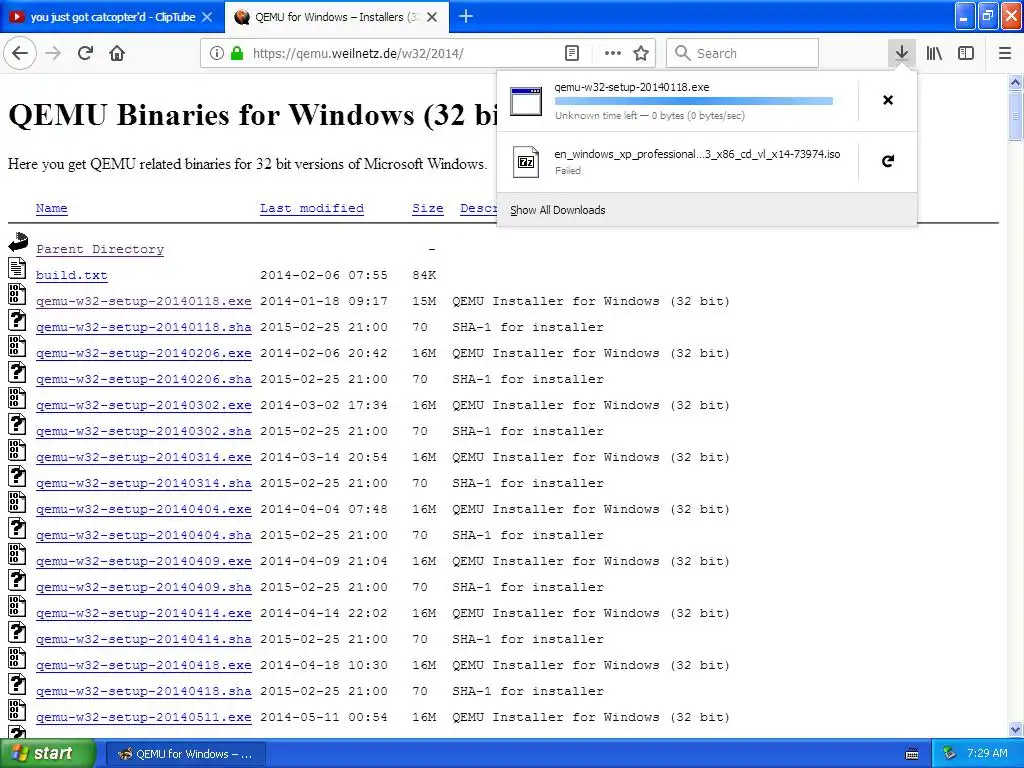Close the QEMU for Windows tab

432,17
